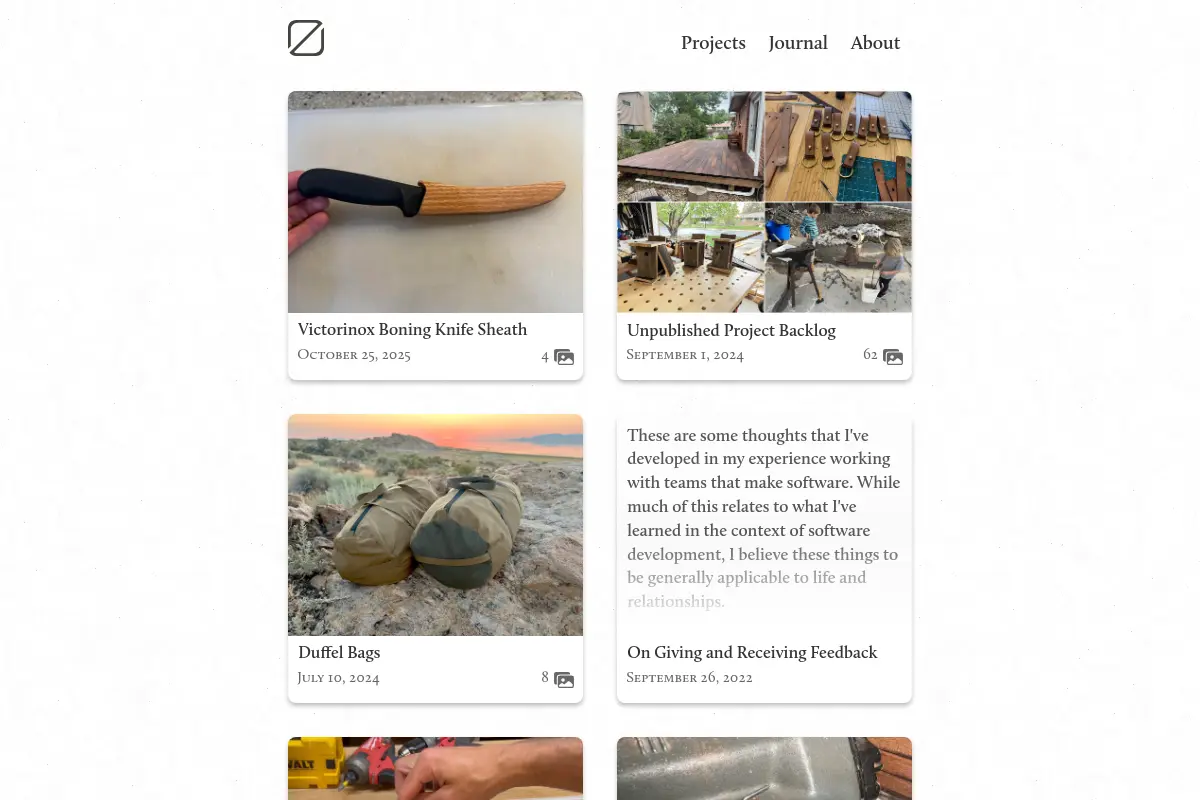This screenshot has width=1200, height=800.
Task: Click the gallery icon on Duffel Bags card
Action: click(564, 680)
